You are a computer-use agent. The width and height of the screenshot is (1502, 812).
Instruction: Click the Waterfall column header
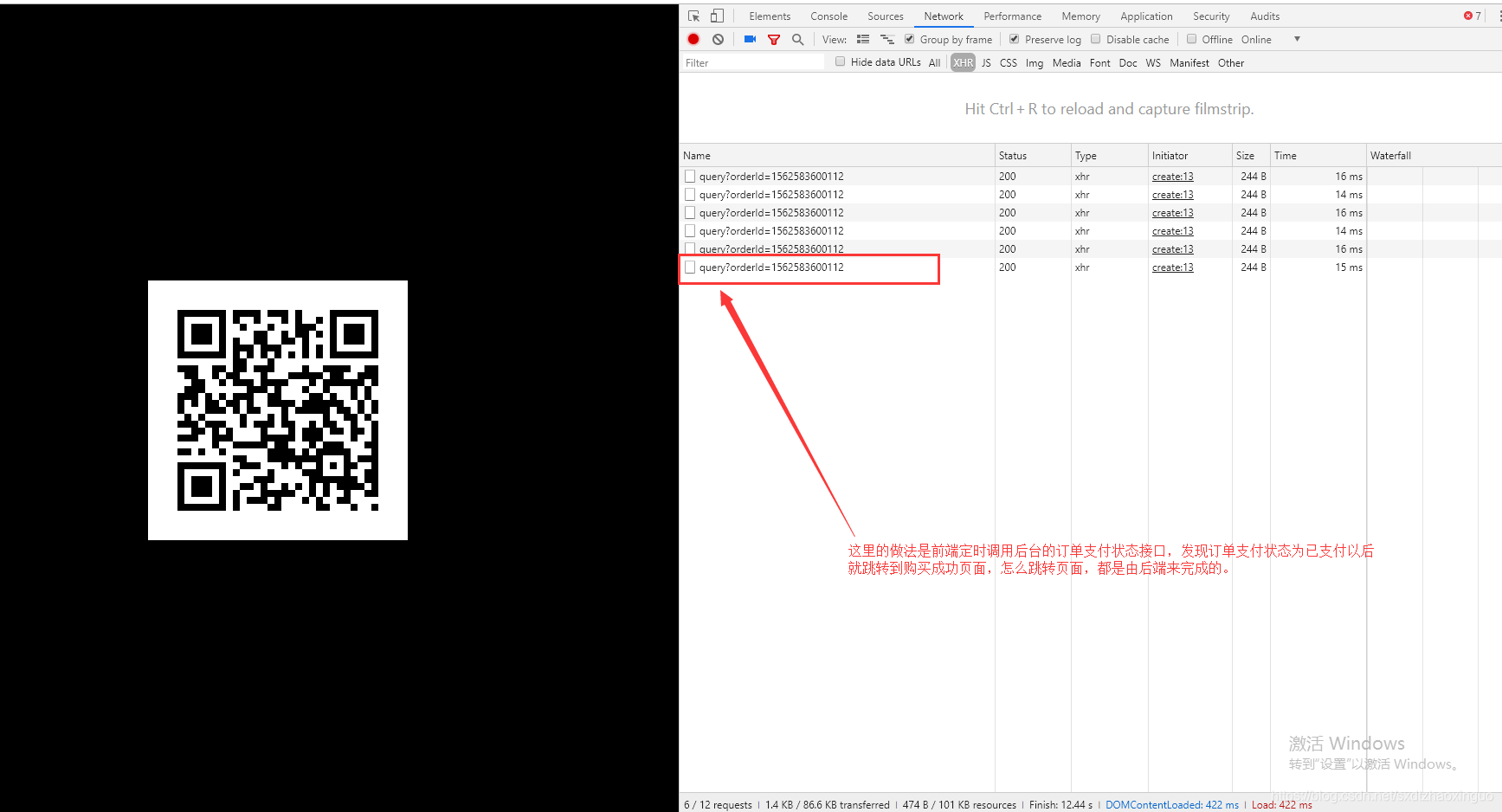1434,156
